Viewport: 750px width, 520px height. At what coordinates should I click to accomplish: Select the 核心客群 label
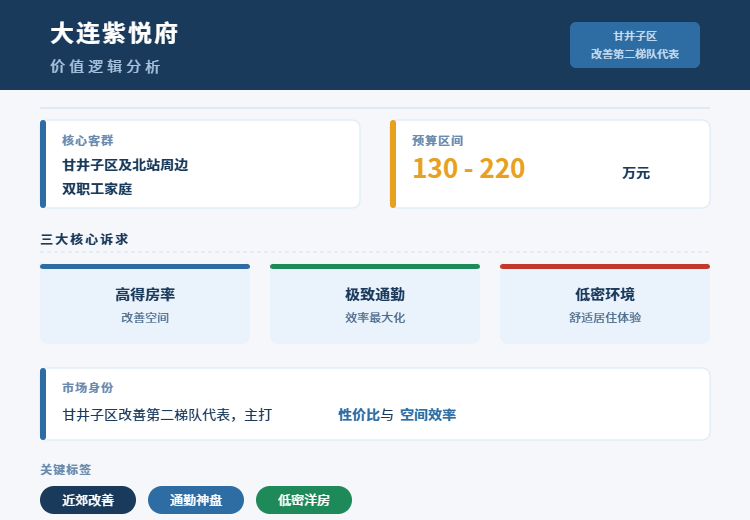coord(88,141)
